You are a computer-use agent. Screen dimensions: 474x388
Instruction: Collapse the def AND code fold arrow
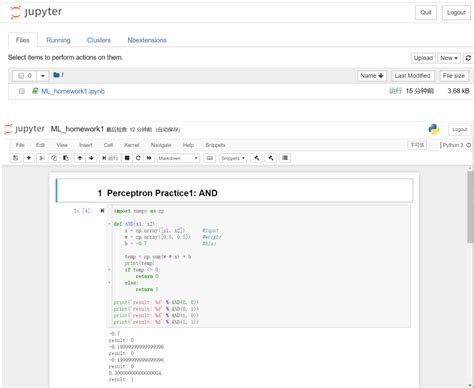109,224
